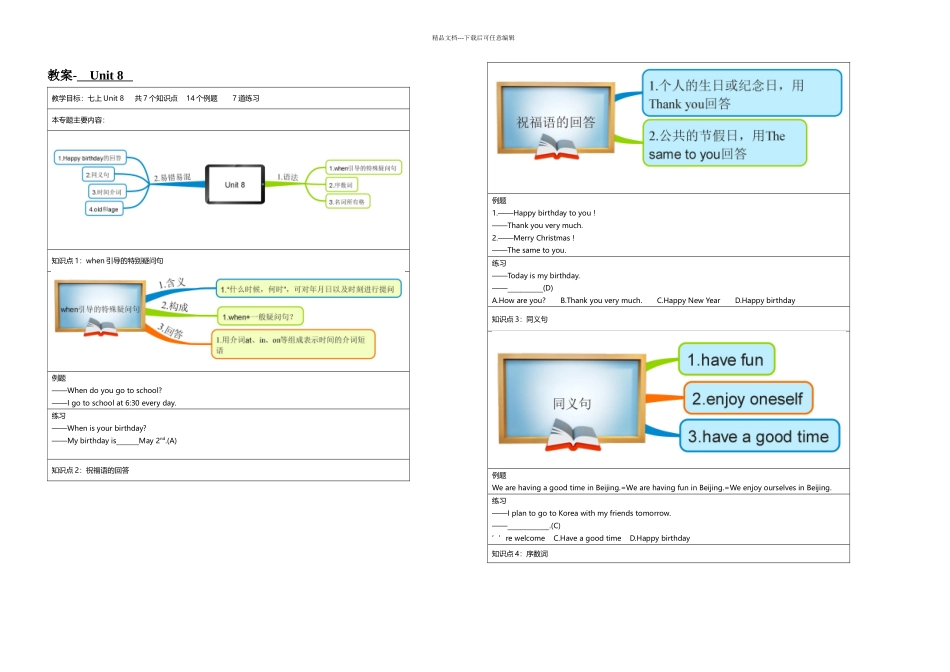Screen dimensions: 950x672
Task: Select the '2.enjoy oneself' orange bubble
Action: [x=748, y=399]
